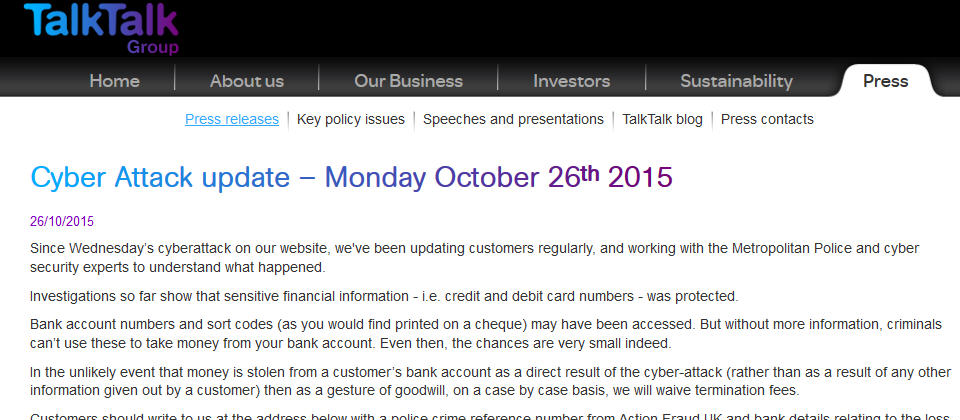Open the Press releases link
The image size is (960, 420).
pos(232,119)
